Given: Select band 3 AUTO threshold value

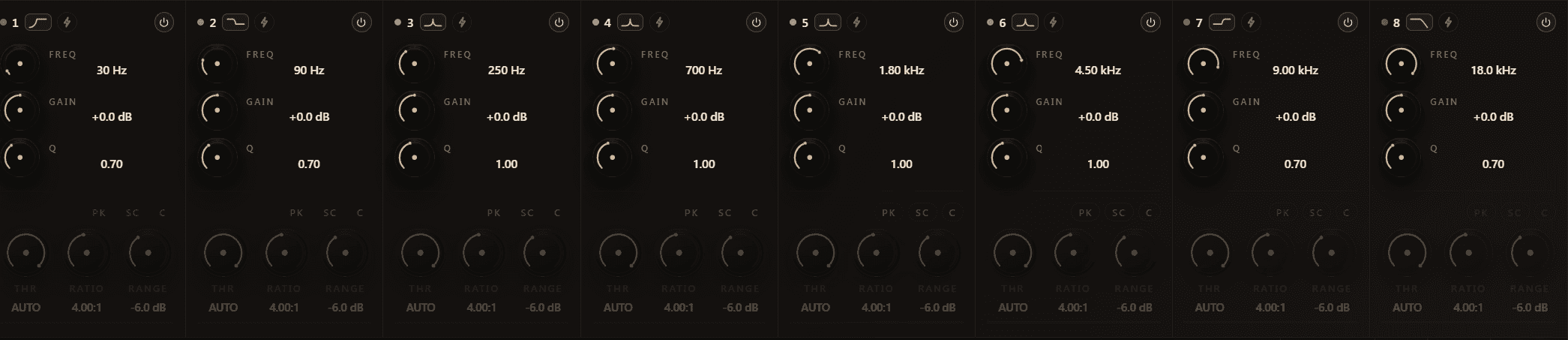Looking at the screenshot, I should pos(421,308).
